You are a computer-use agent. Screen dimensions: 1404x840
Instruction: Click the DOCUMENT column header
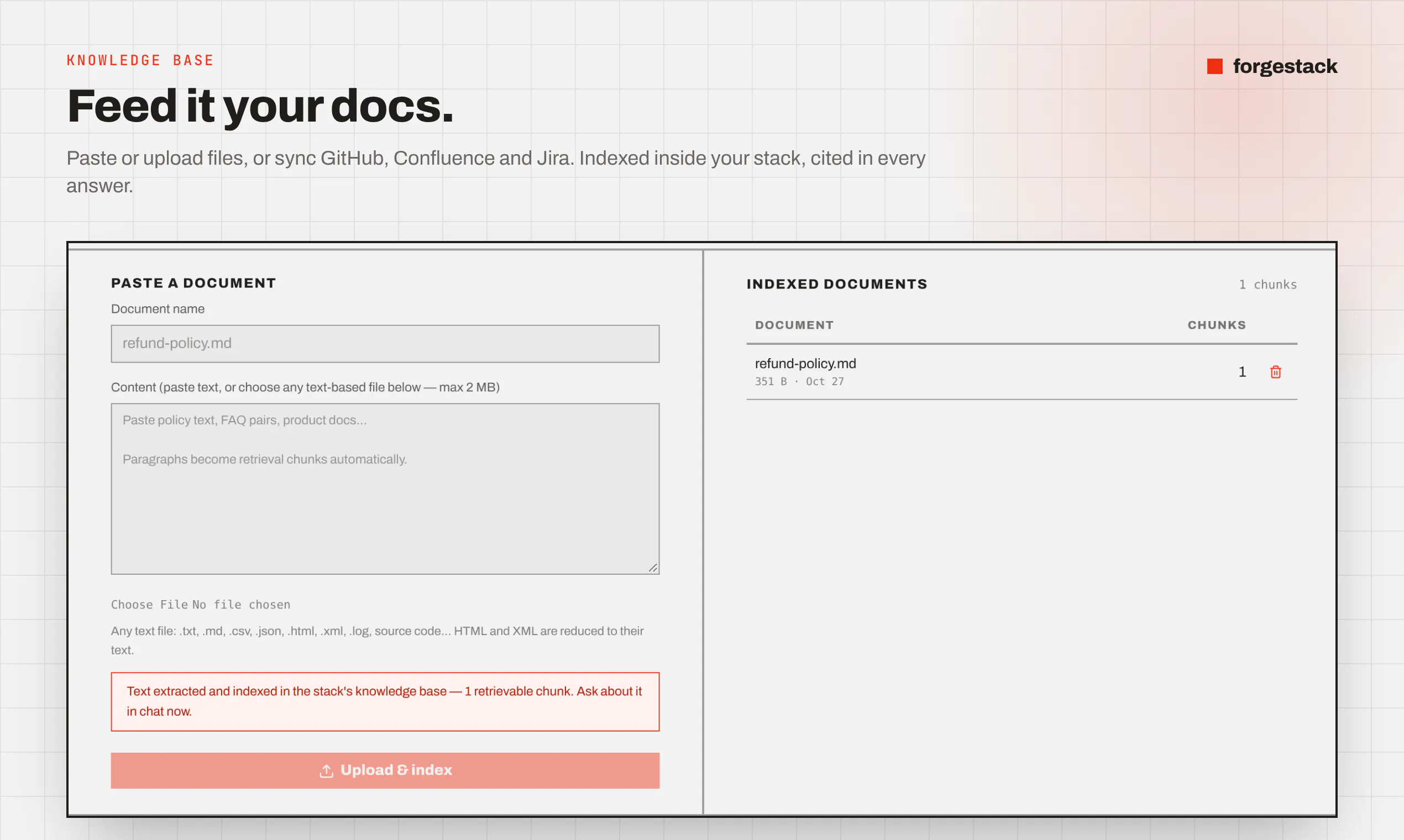(x=794, y=325)
